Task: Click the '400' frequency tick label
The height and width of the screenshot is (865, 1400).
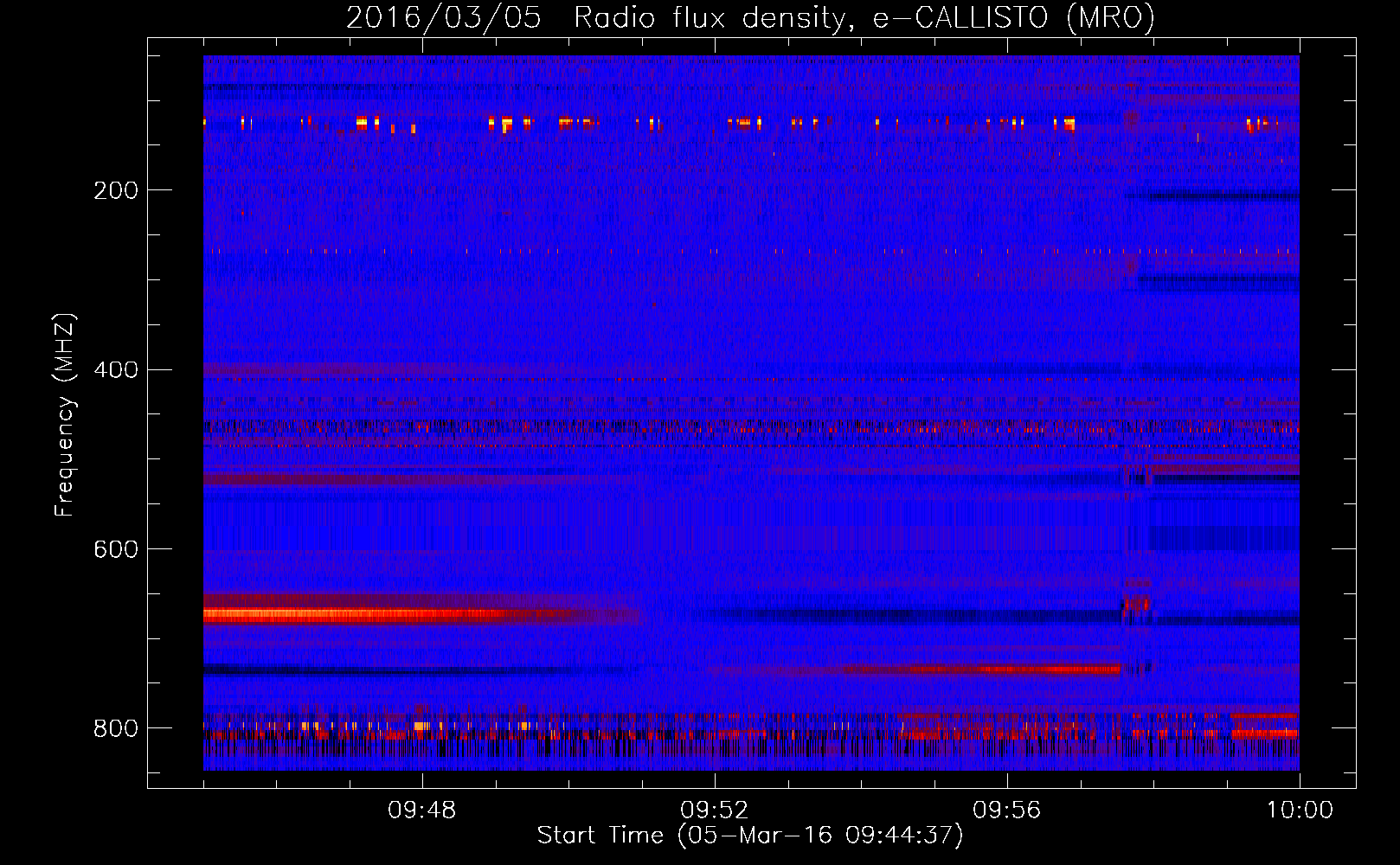Action: click(x=116, y=370)
